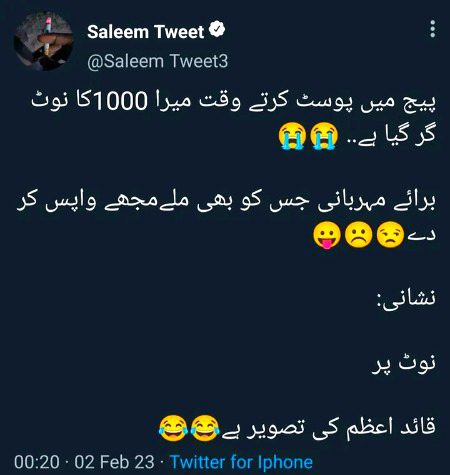
Task: Click the 00:20 timestamp
Action: (37, 463)
